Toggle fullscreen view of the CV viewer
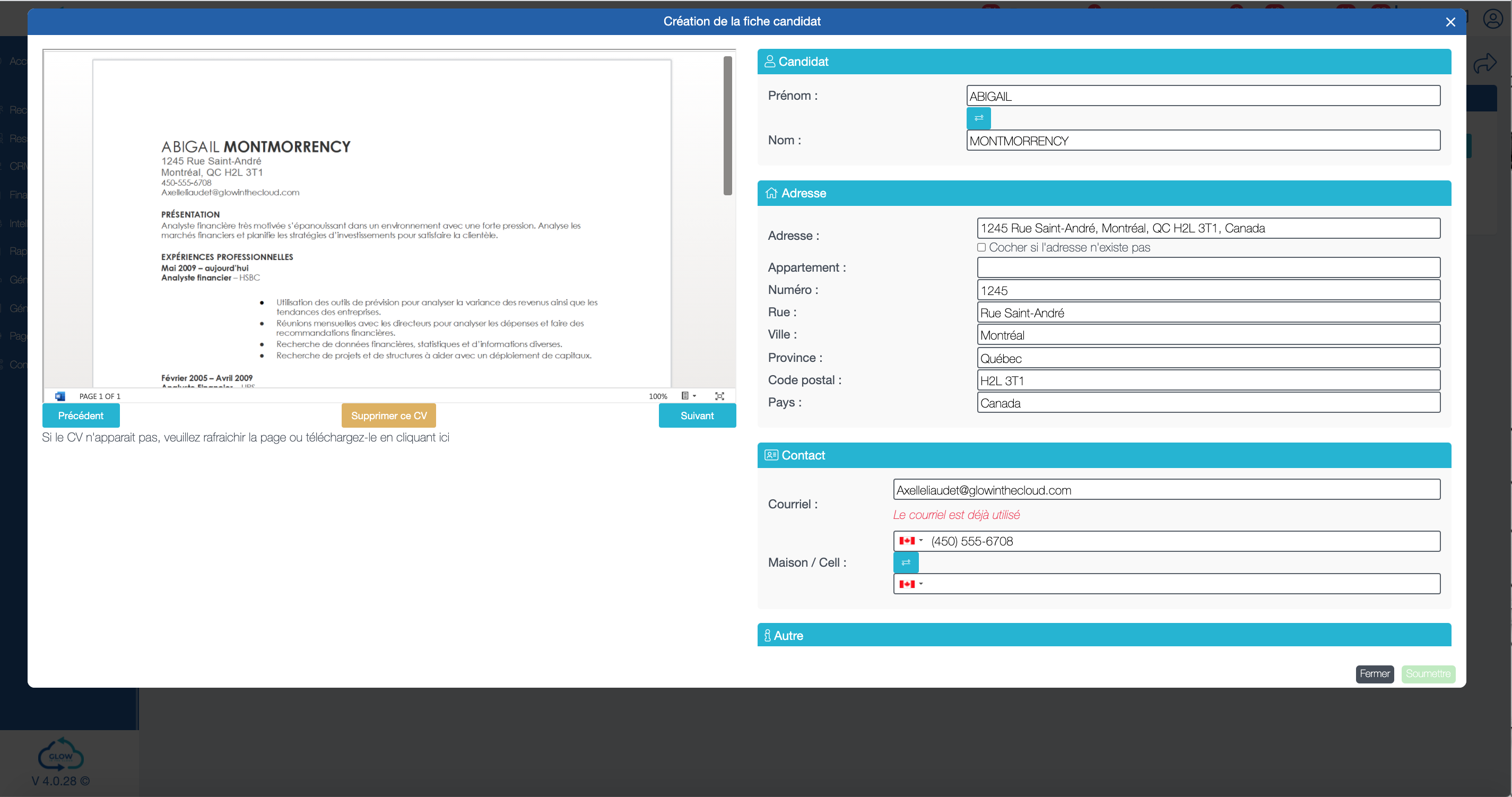This screenshot has height=797, width=1512. 719,396
